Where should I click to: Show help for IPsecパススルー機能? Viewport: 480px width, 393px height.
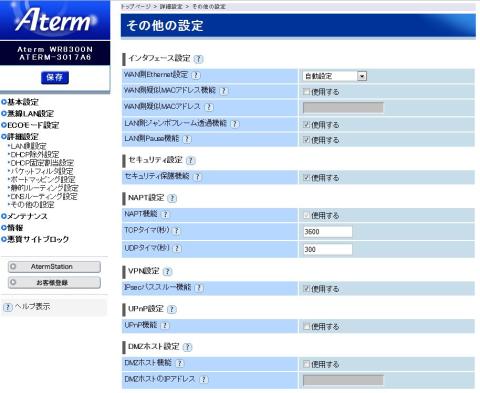199,288
